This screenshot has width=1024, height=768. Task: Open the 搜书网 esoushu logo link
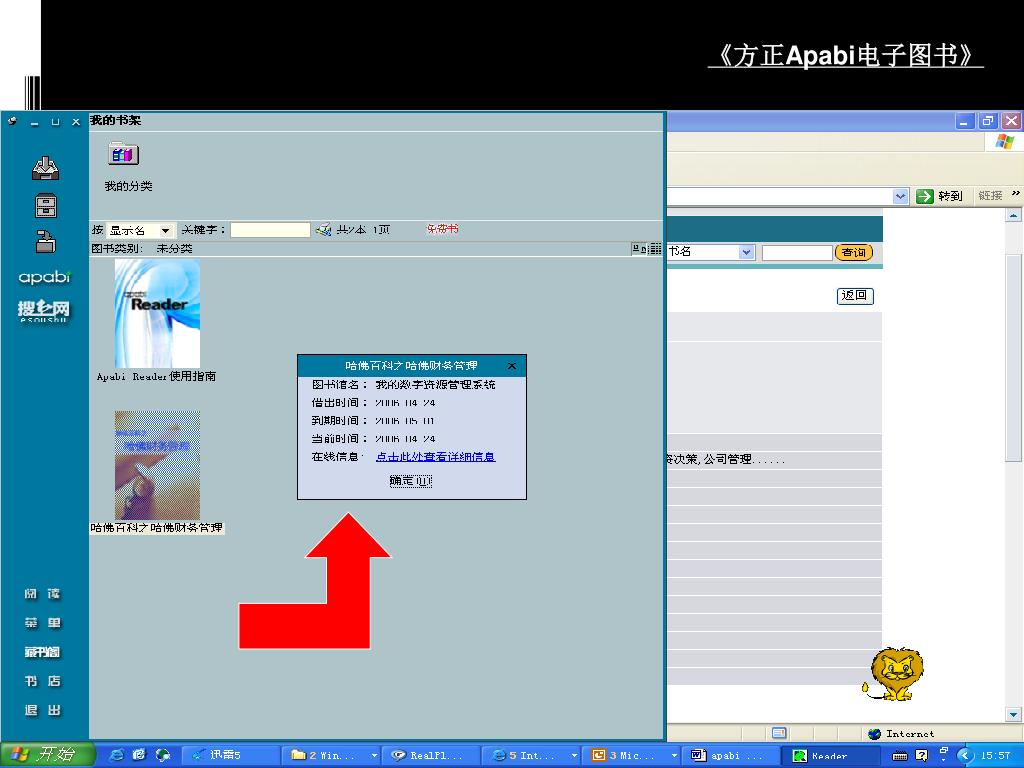coord(44,310)
